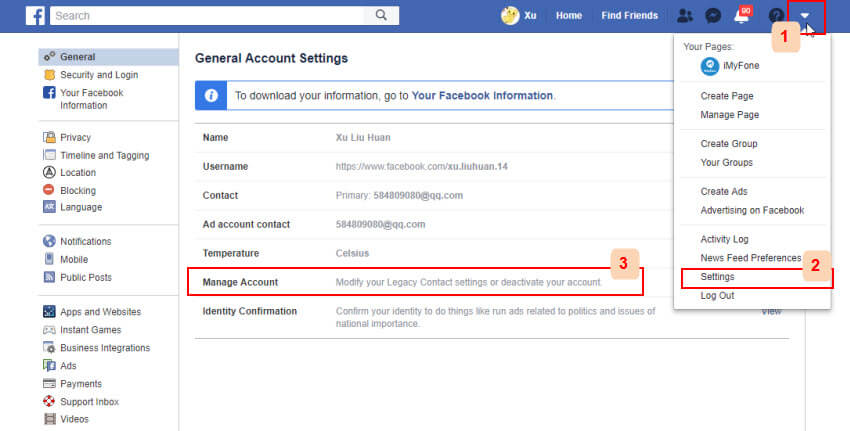Click the iMyFone page avatar icon
This screenshot has height=431, width=850.
(x=710, y=66)
